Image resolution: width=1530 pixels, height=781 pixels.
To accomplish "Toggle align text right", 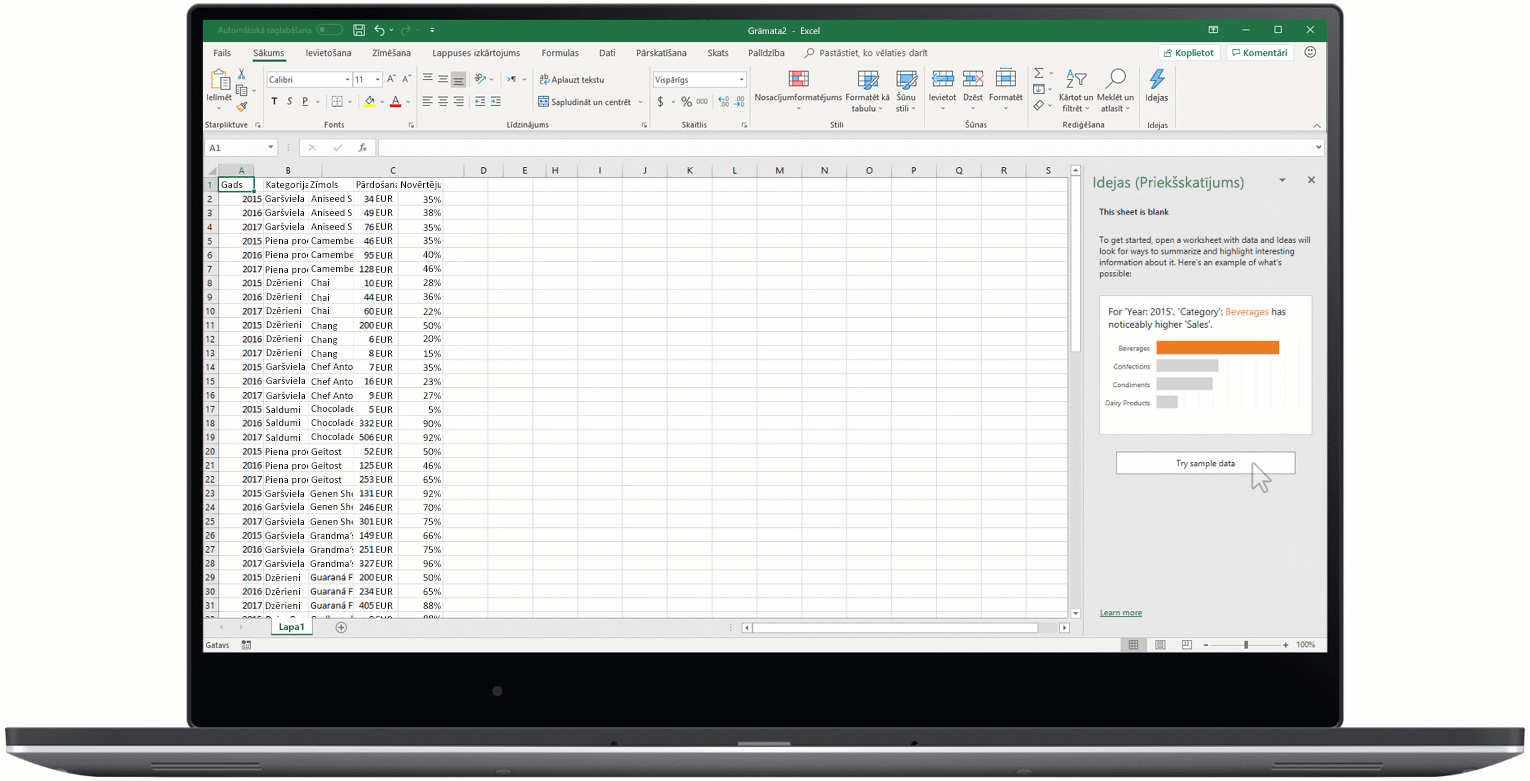I will click(459, 101).
